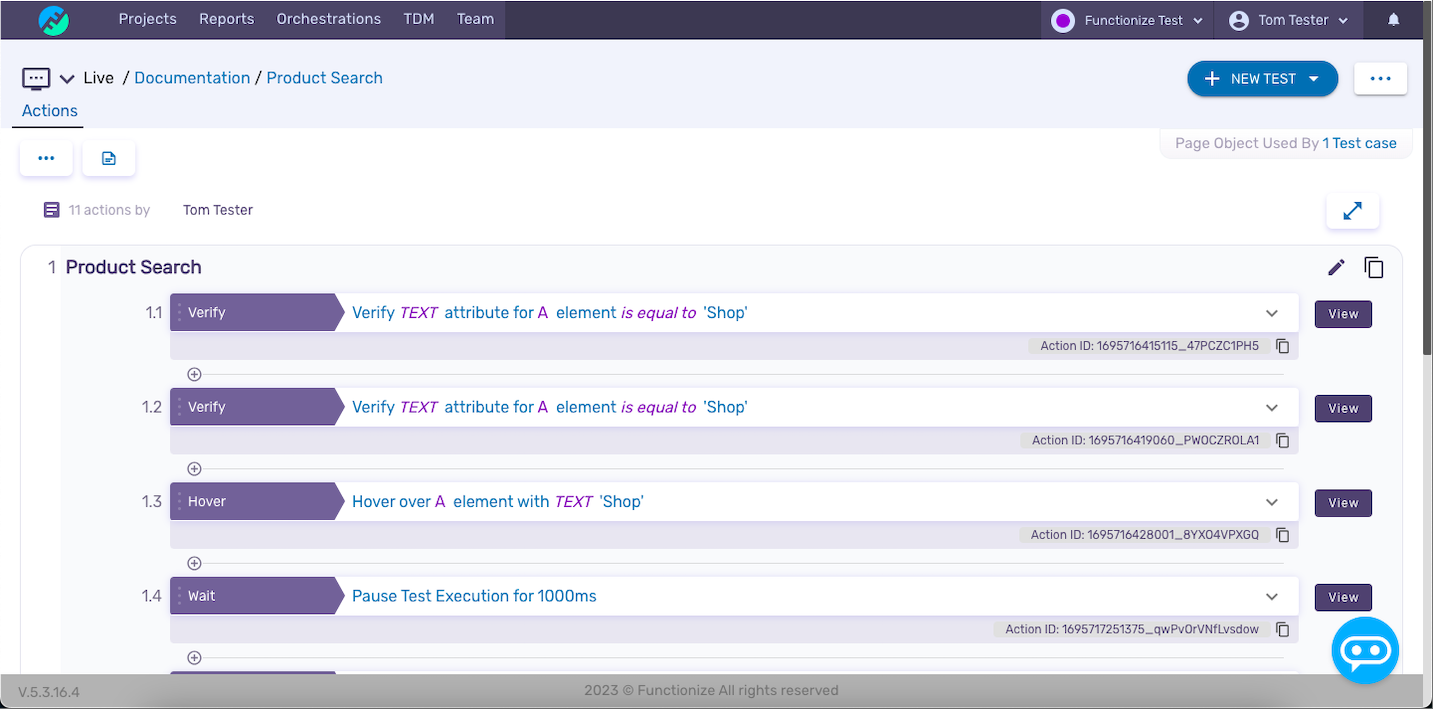
Task: Copy the Action ID ending PWOCZROLA1
Action: pos(1283,440)
